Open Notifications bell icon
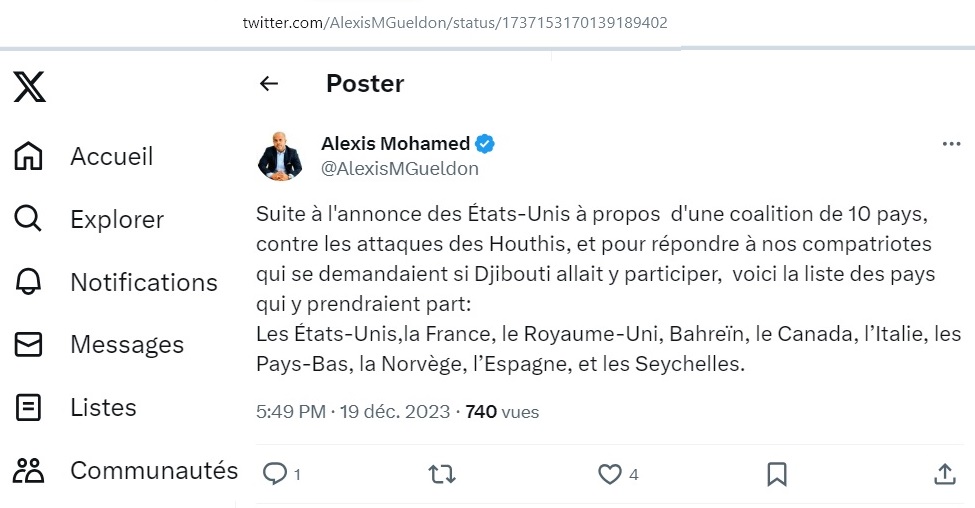 click(x=28, y=282)
